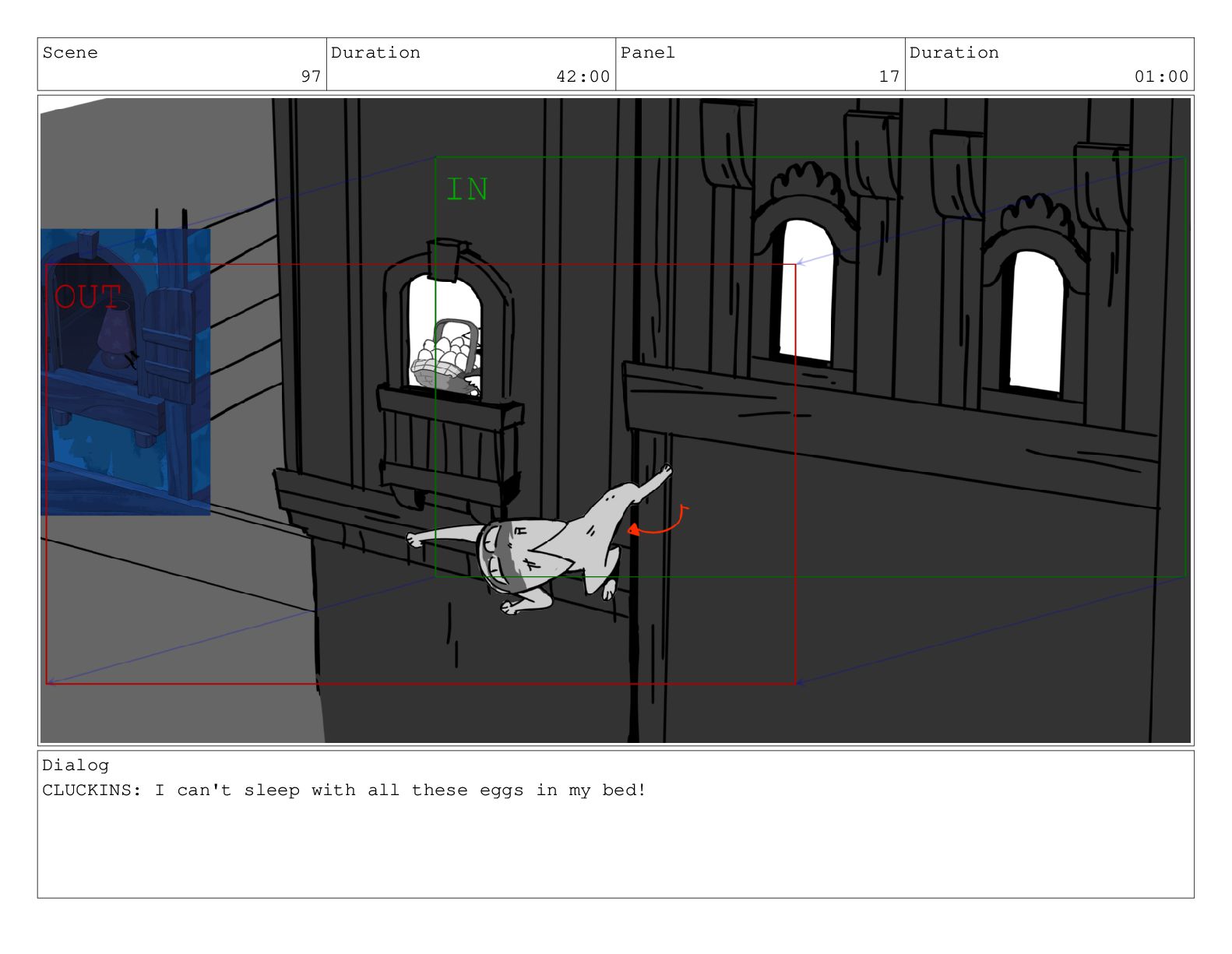This screenshot has height=954, width=1232.
Task: Click the Panel header label
Action: [x=648, y=53]
